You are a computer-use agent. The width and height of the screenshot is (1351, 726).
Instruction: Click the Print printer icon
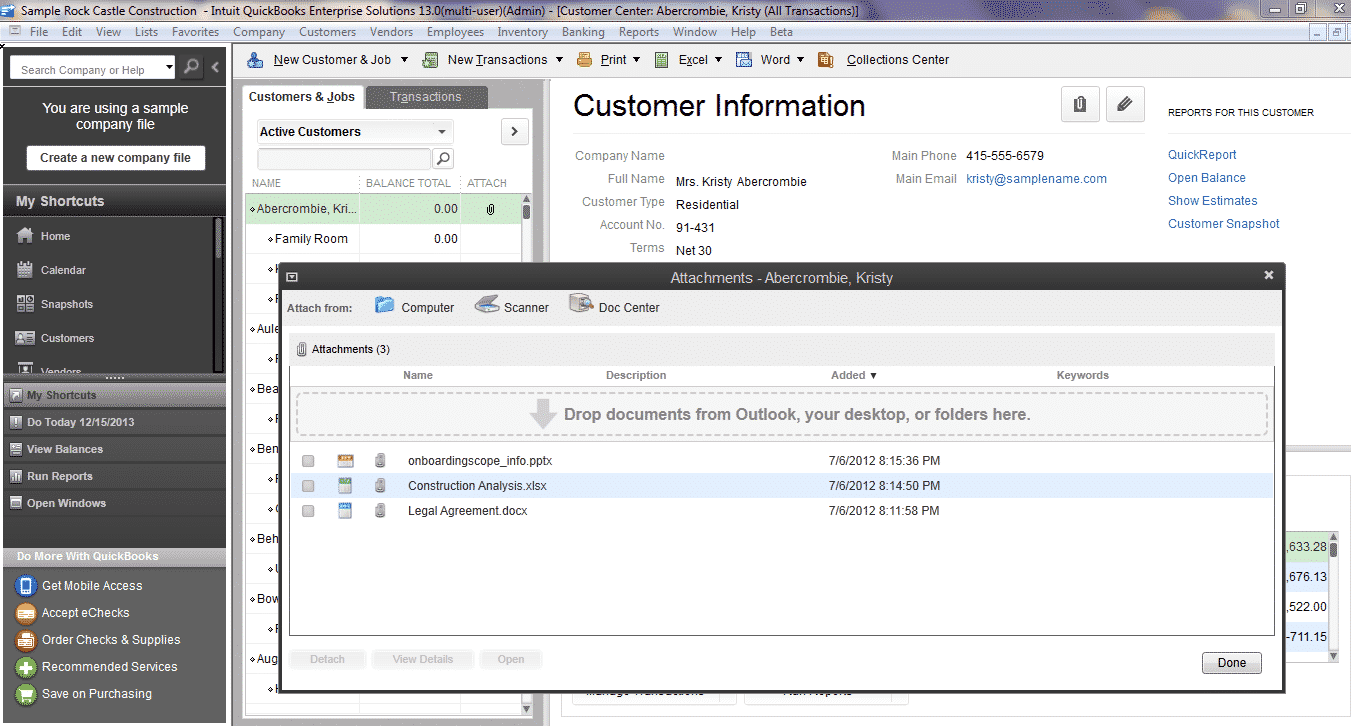[x=585, y=60]
